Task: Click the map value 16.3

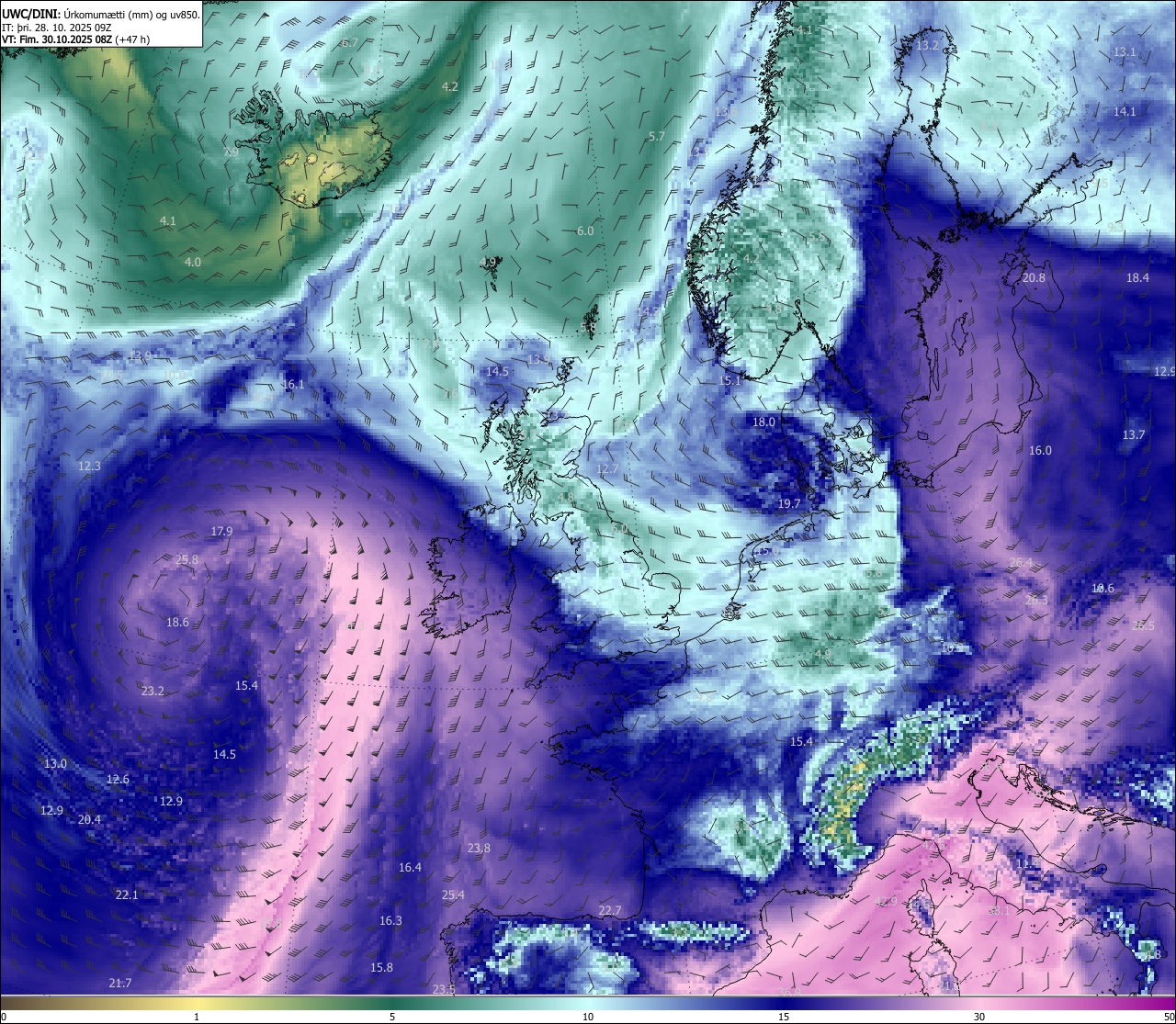Action: click(390, 920)
